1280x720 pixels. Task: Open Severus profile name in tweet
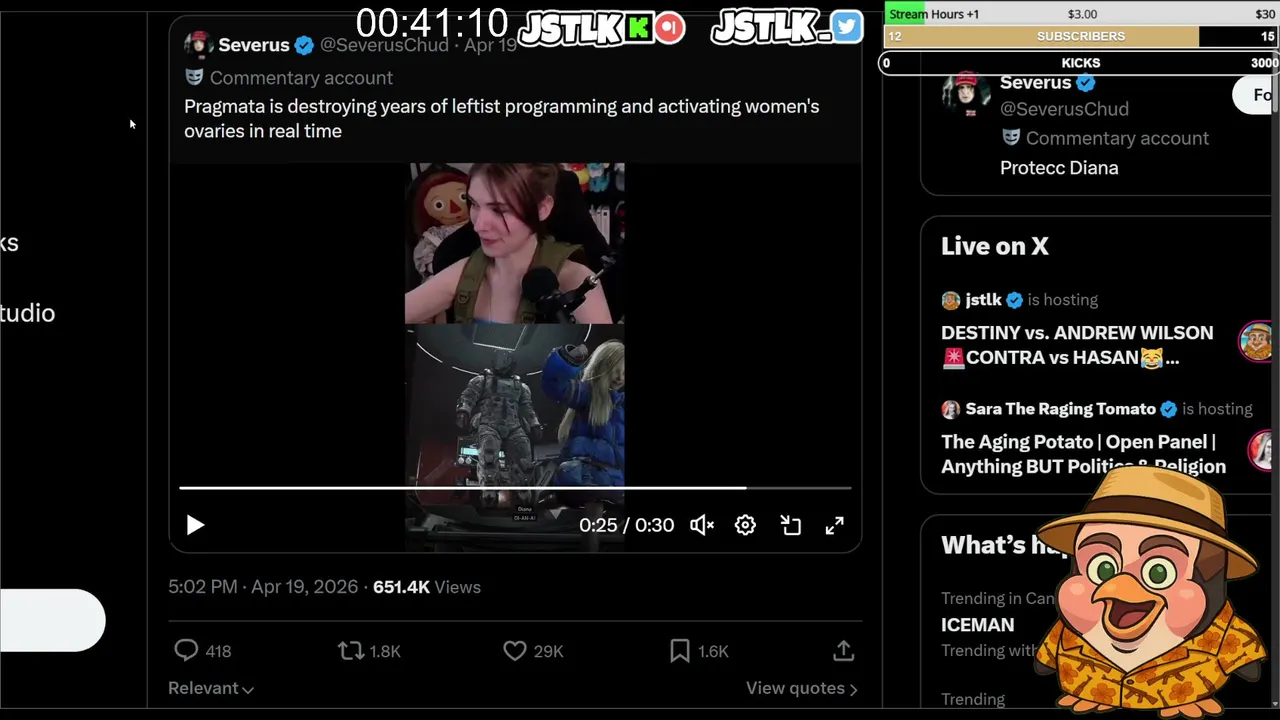coord(254,45)
